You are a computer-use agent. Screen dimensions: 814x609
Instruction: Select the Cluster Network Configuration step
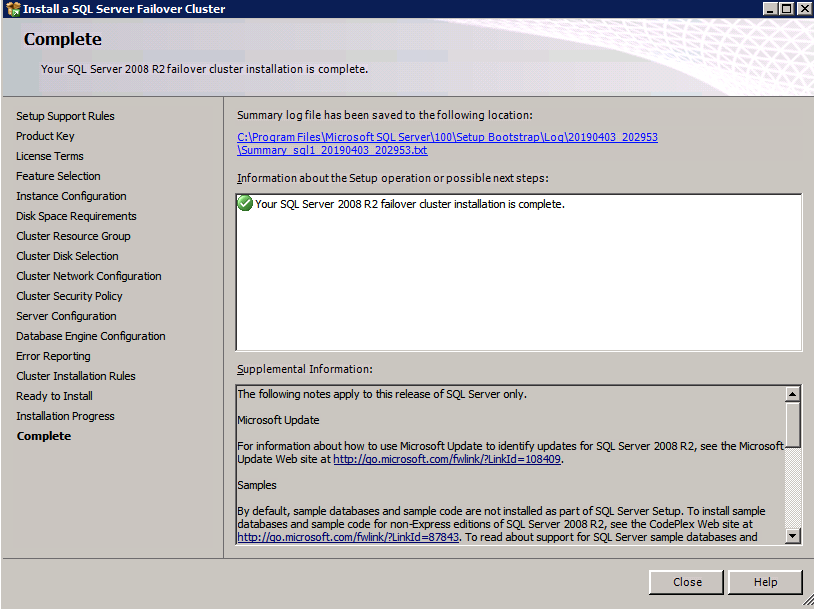pos(89,276)
